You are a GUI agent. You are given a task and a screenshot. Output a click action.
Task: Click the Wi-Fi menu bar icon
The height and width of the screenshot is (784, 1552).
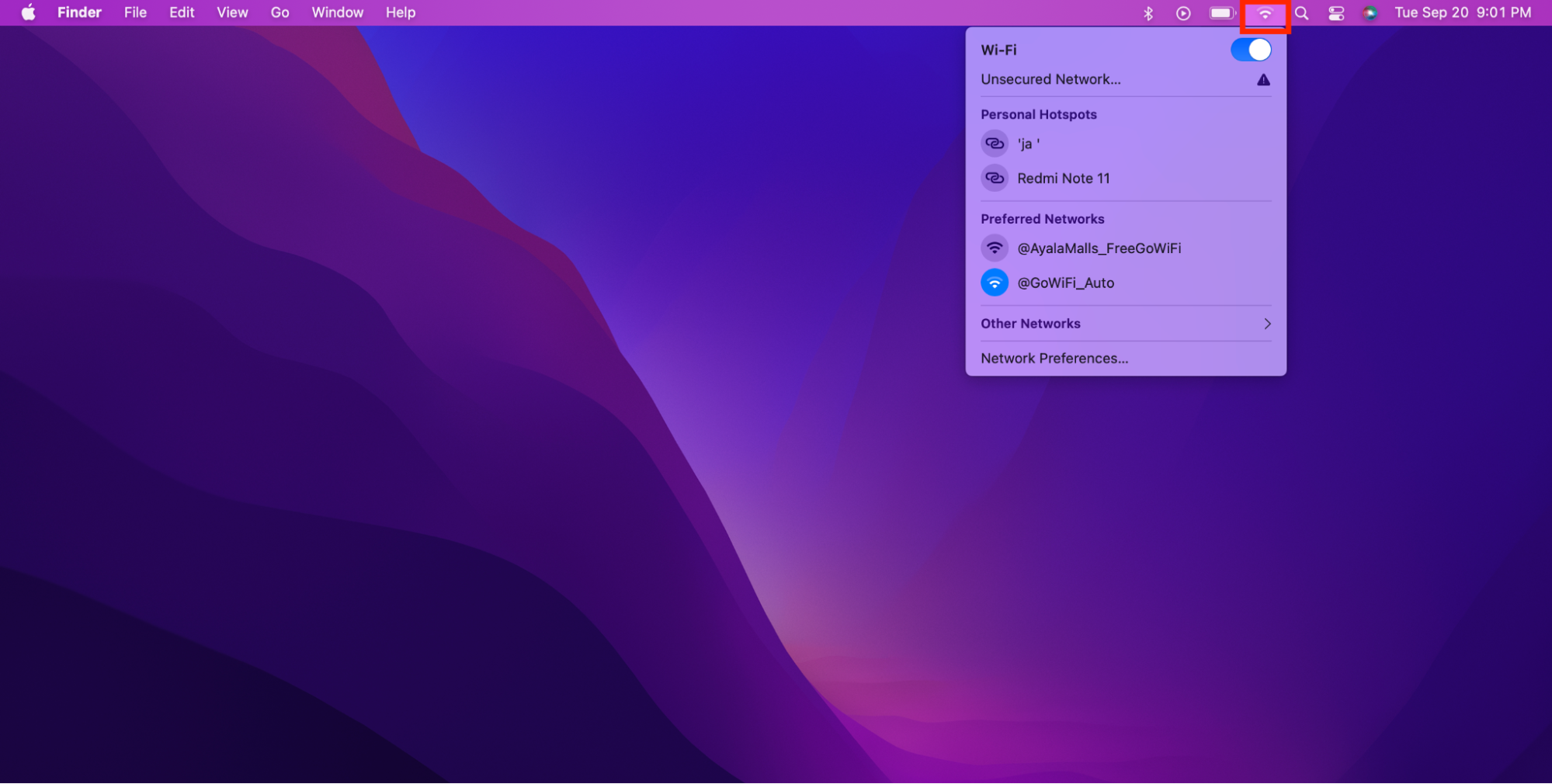[x=1265, y=13]
